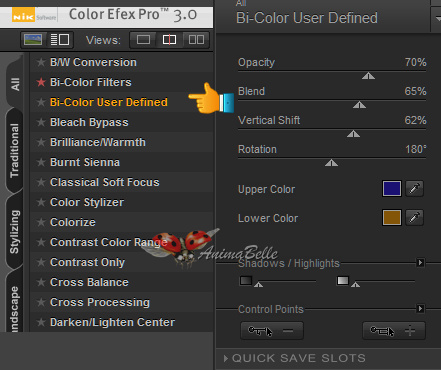Switch to the text list layout icon
Screen dimensions: 441x370
tap(60, 40)
